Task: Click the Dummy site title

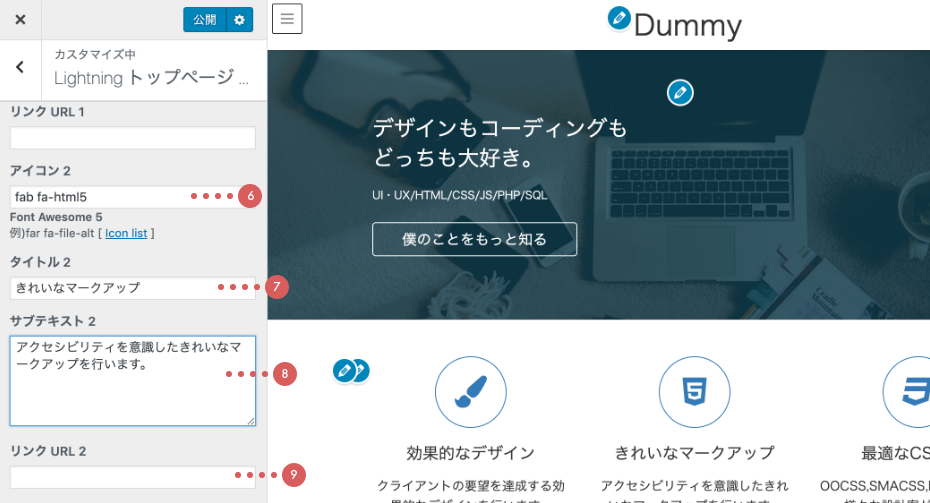Action: (688, 25)
